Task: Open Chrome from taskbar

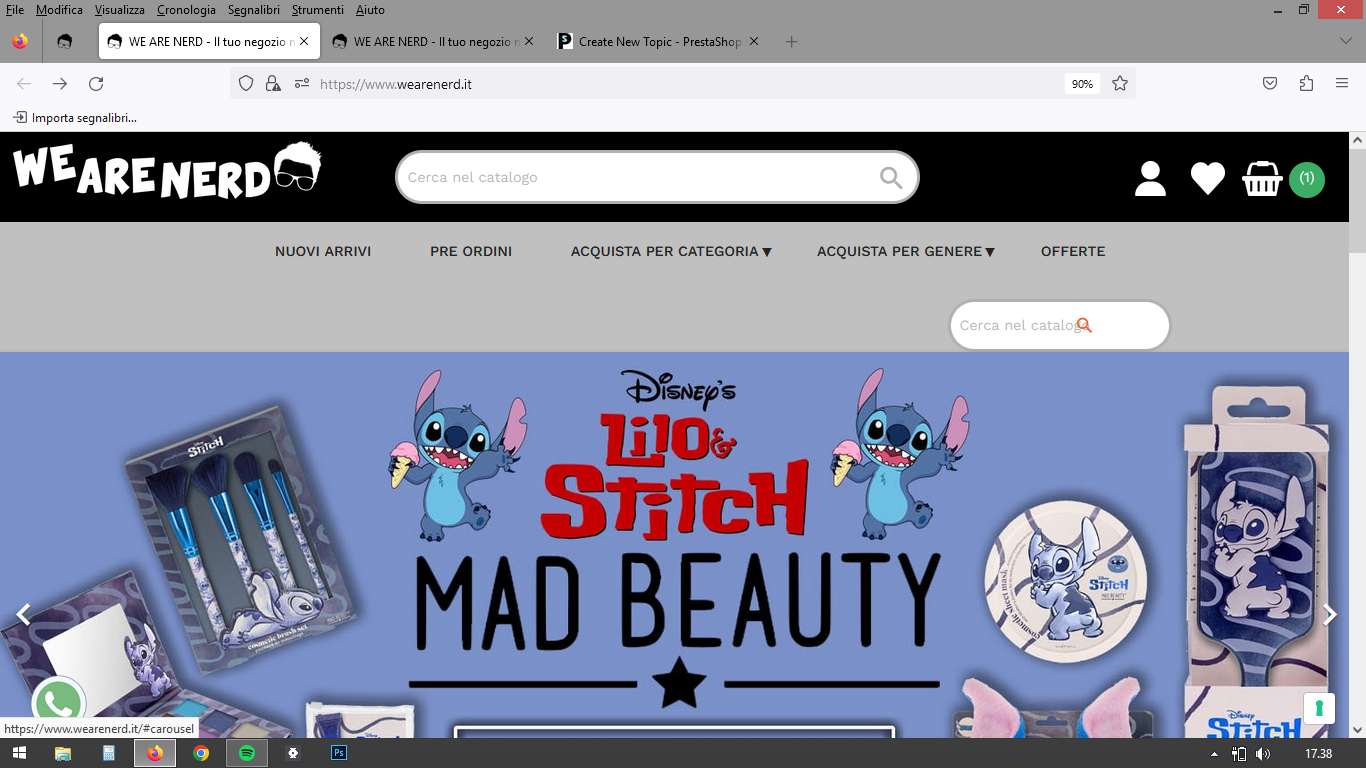Action: [x=201, y=753]
